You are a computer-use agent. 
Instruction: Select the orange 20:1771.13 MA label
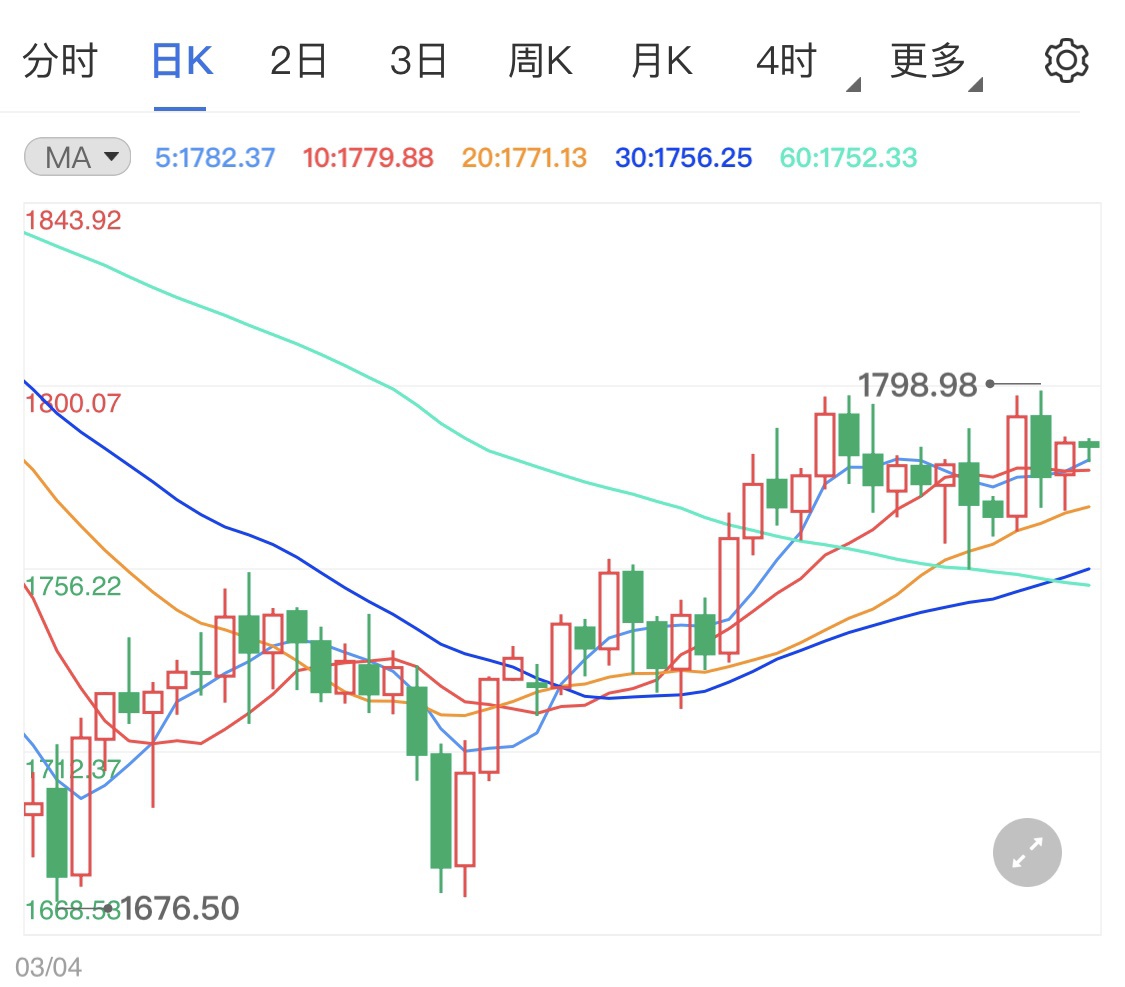pos(524,158)
